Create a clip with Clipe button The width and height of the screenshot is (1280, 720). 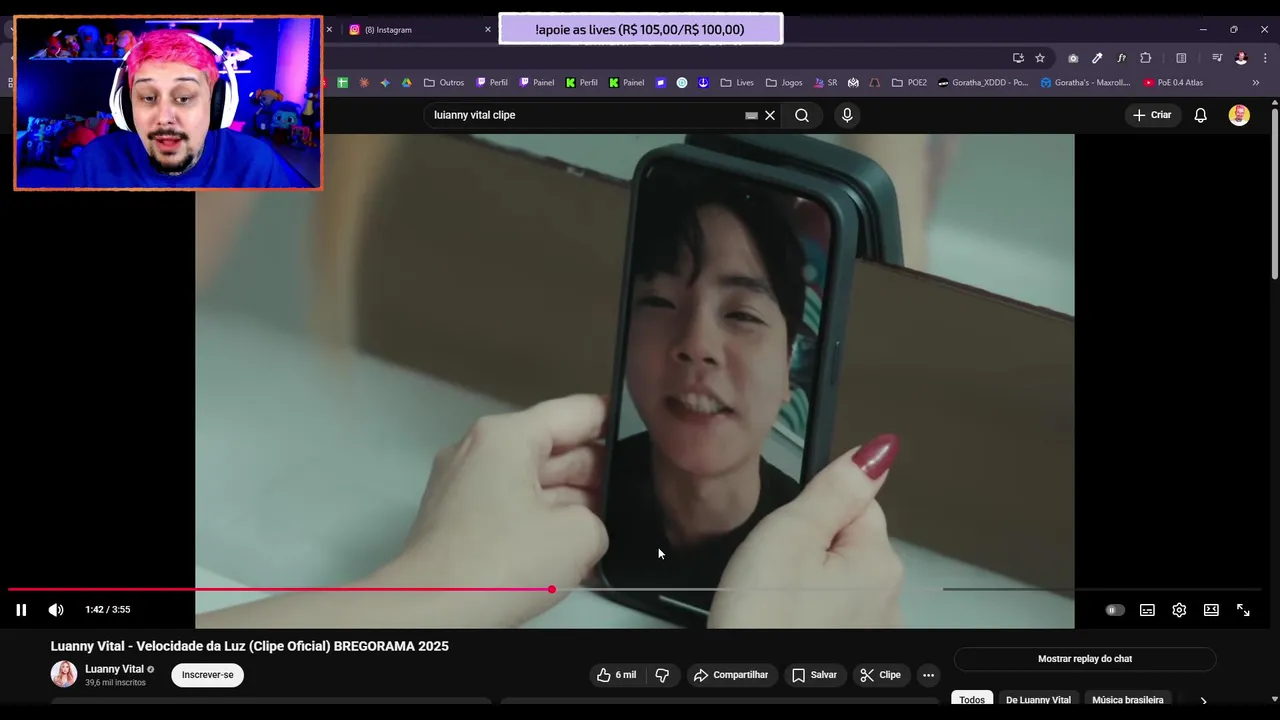click(880, 675)
